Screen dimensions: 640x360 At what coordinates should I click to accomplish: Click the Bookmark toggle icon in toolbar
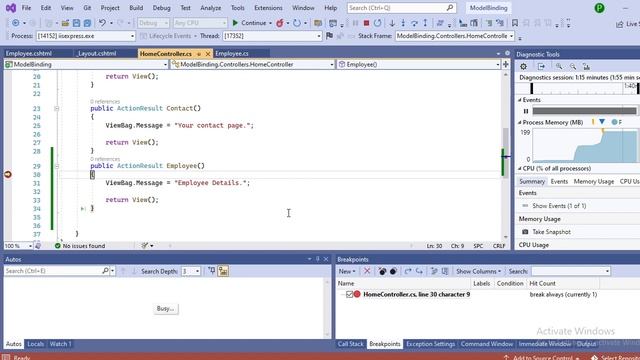(515, 23)
